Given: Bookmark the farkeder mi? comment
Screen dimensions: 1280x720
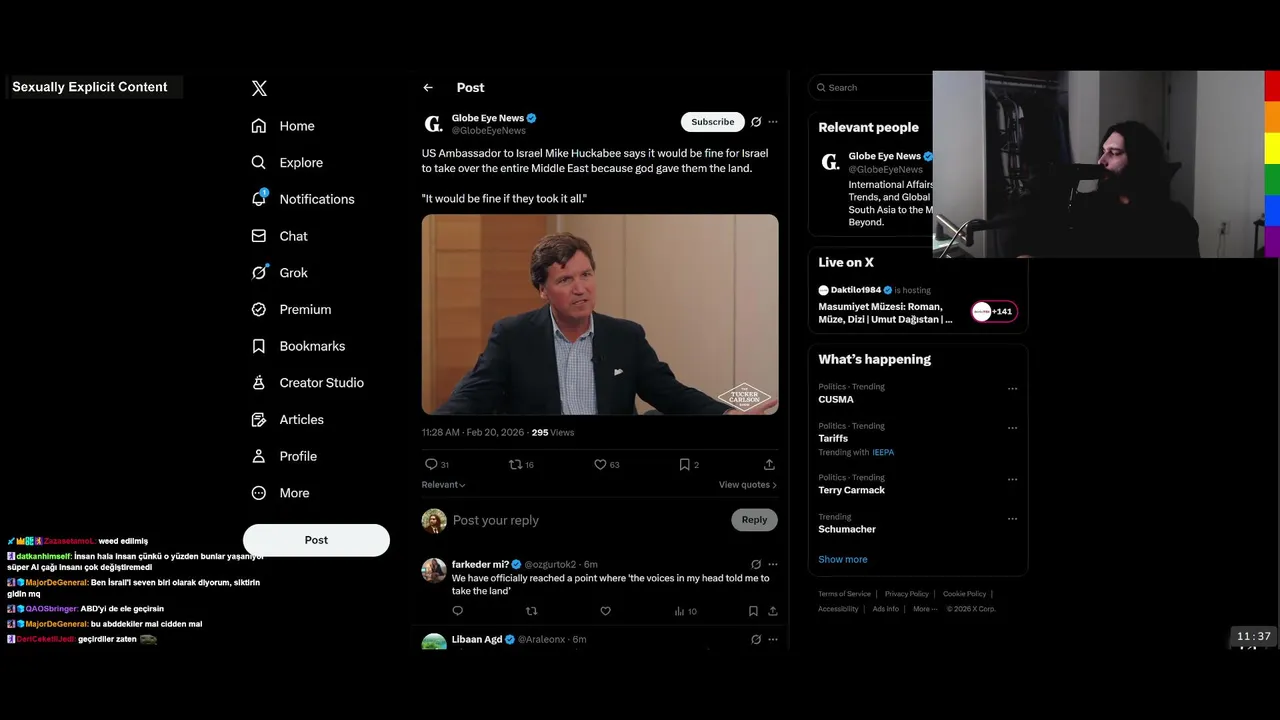Looking at the screenshot, I should click(x=753, y=611).
